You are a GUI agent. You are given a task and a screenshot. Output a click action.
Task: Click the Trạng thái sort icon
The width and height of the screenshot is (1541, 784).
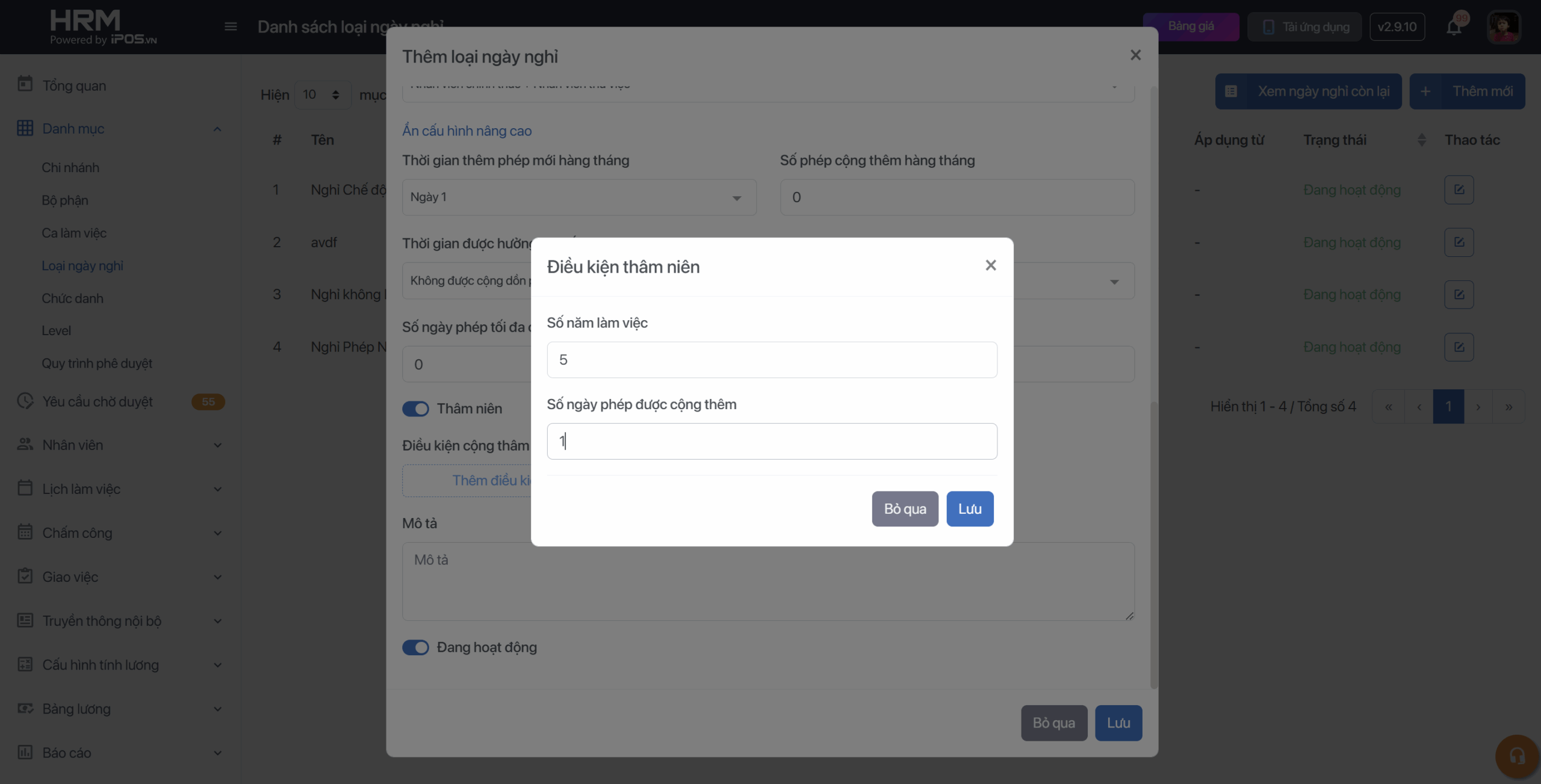pyautogui.click(x=1421, y=140)
